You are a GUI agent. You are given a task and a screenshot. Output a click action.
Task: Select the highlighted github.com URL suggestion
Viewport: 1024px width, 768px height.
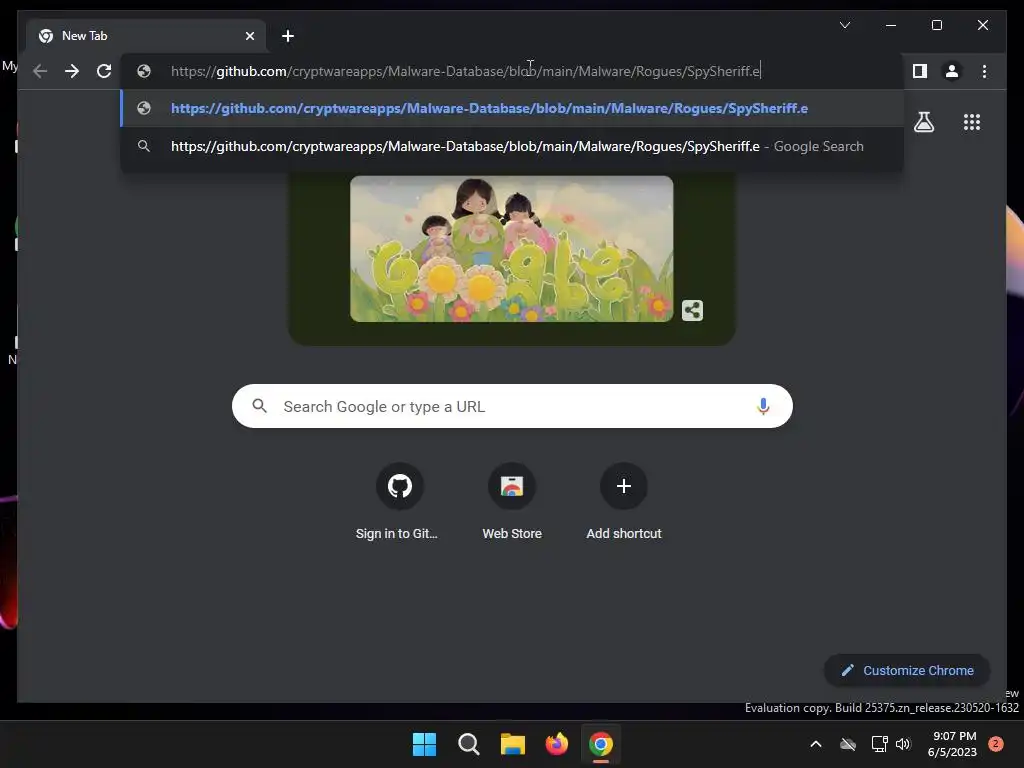click(x=512, y=108)
